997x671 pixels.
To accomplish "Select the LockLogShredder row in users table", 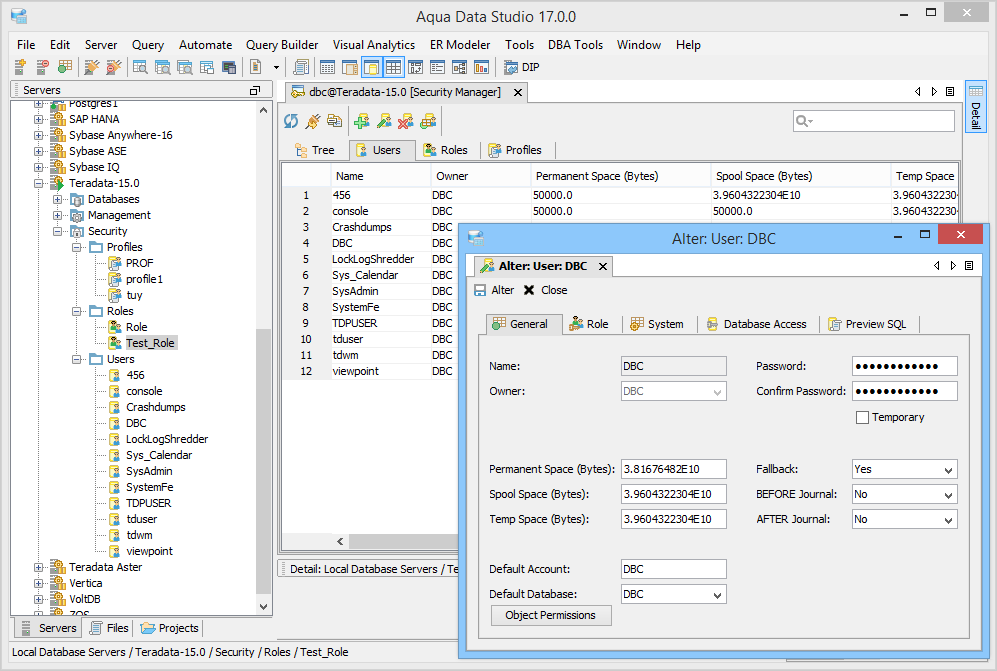I will 373,259.
